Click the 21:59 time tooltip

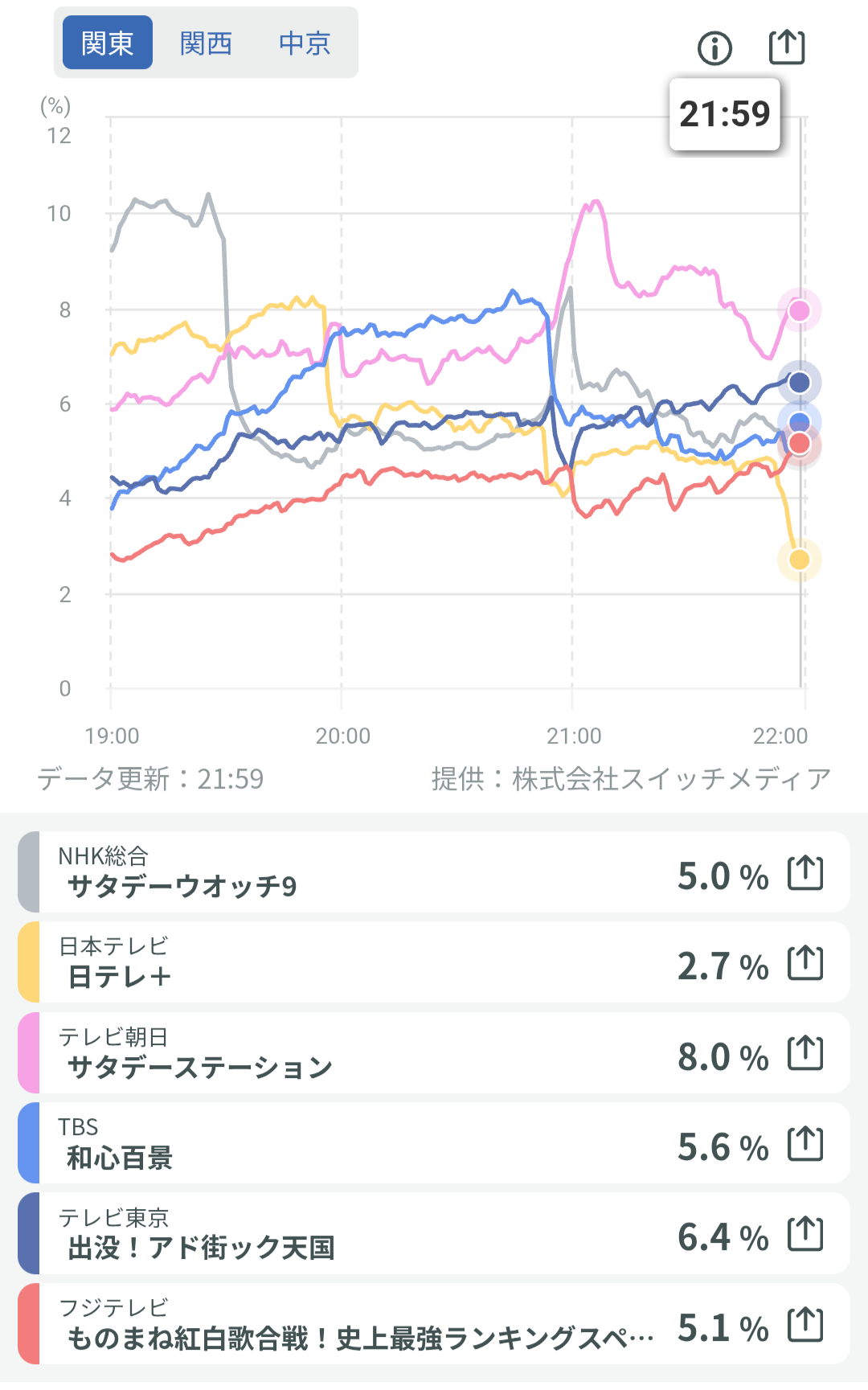tap(724, 114)
